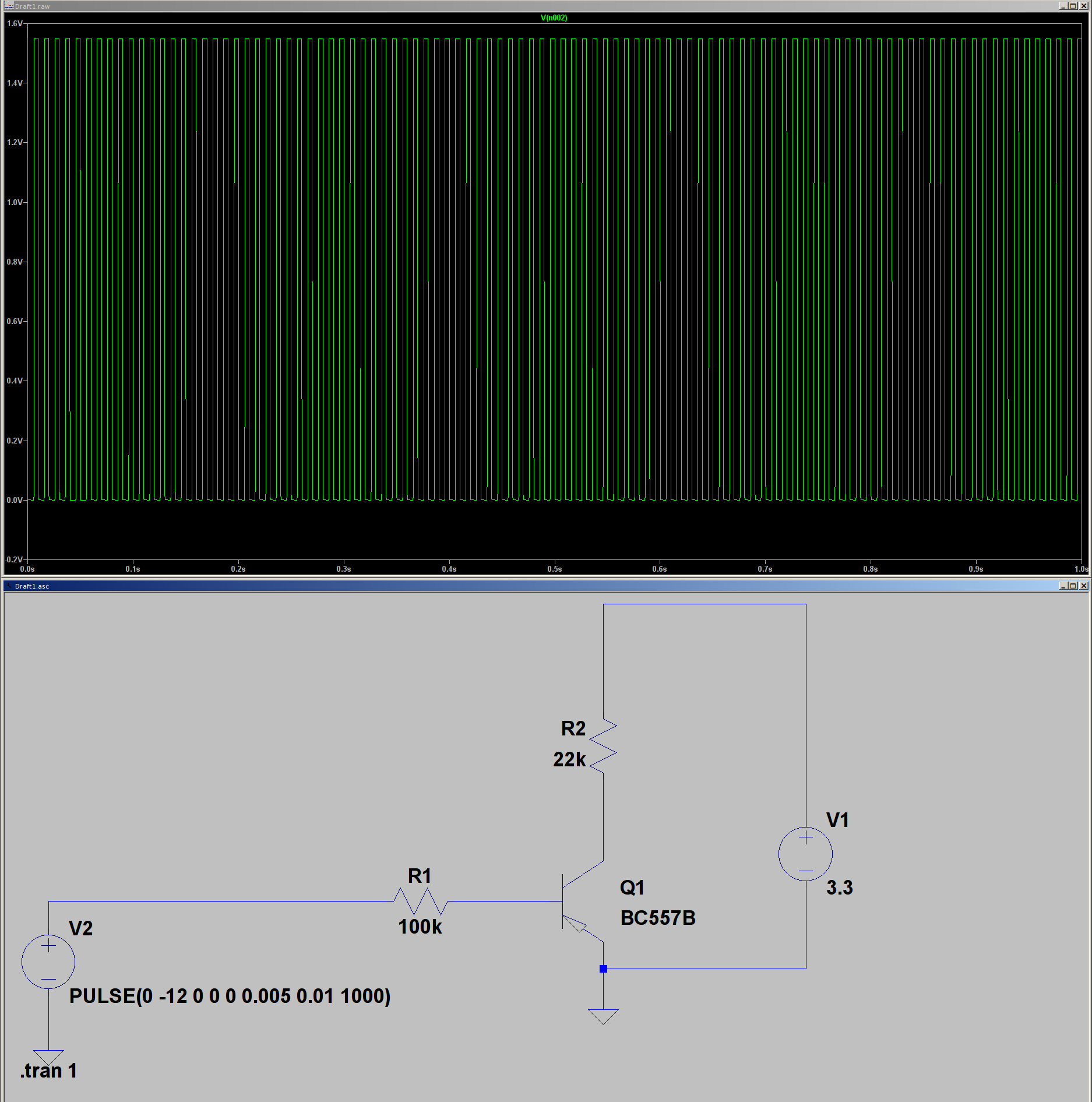Viewport: 1092px width, 1102px height.
Task: Click the 0.9s time axis label
Action: point(976,569)
